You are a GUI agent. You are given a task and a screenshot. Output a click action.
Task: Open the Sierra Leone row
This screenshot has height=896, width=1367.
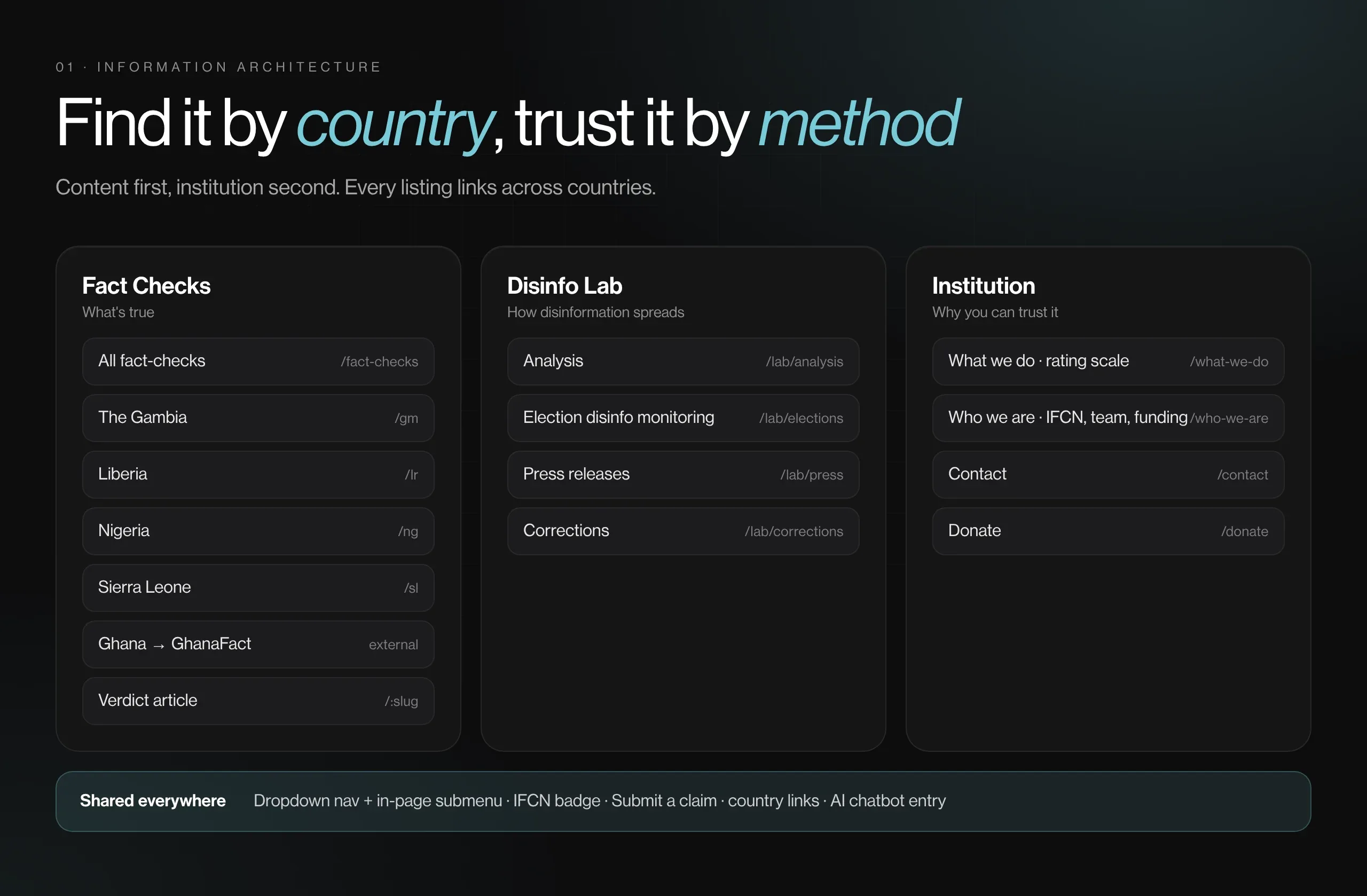(x=258, y=587)
